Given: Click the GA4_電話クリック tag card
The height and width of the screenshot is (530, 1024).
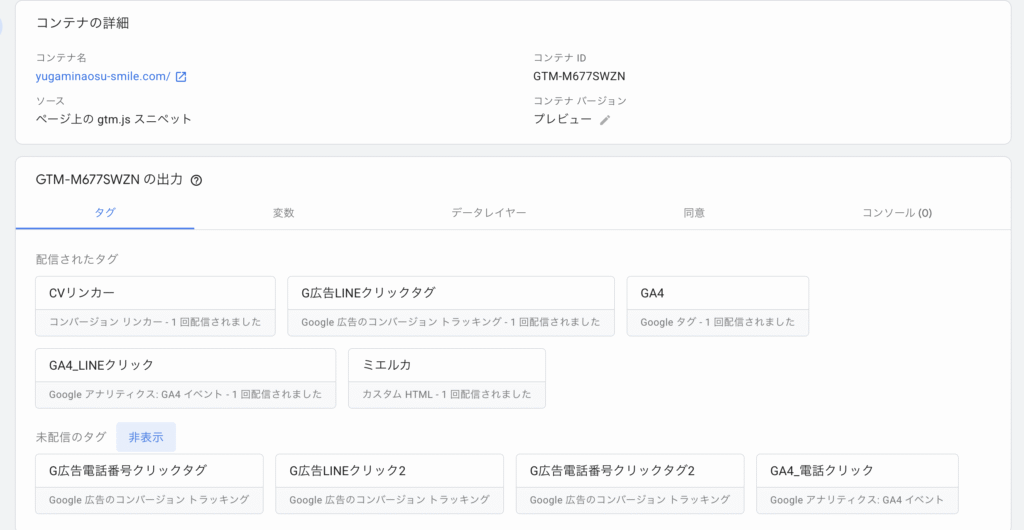Looking at the screenshot, I should tap(857, 483).
